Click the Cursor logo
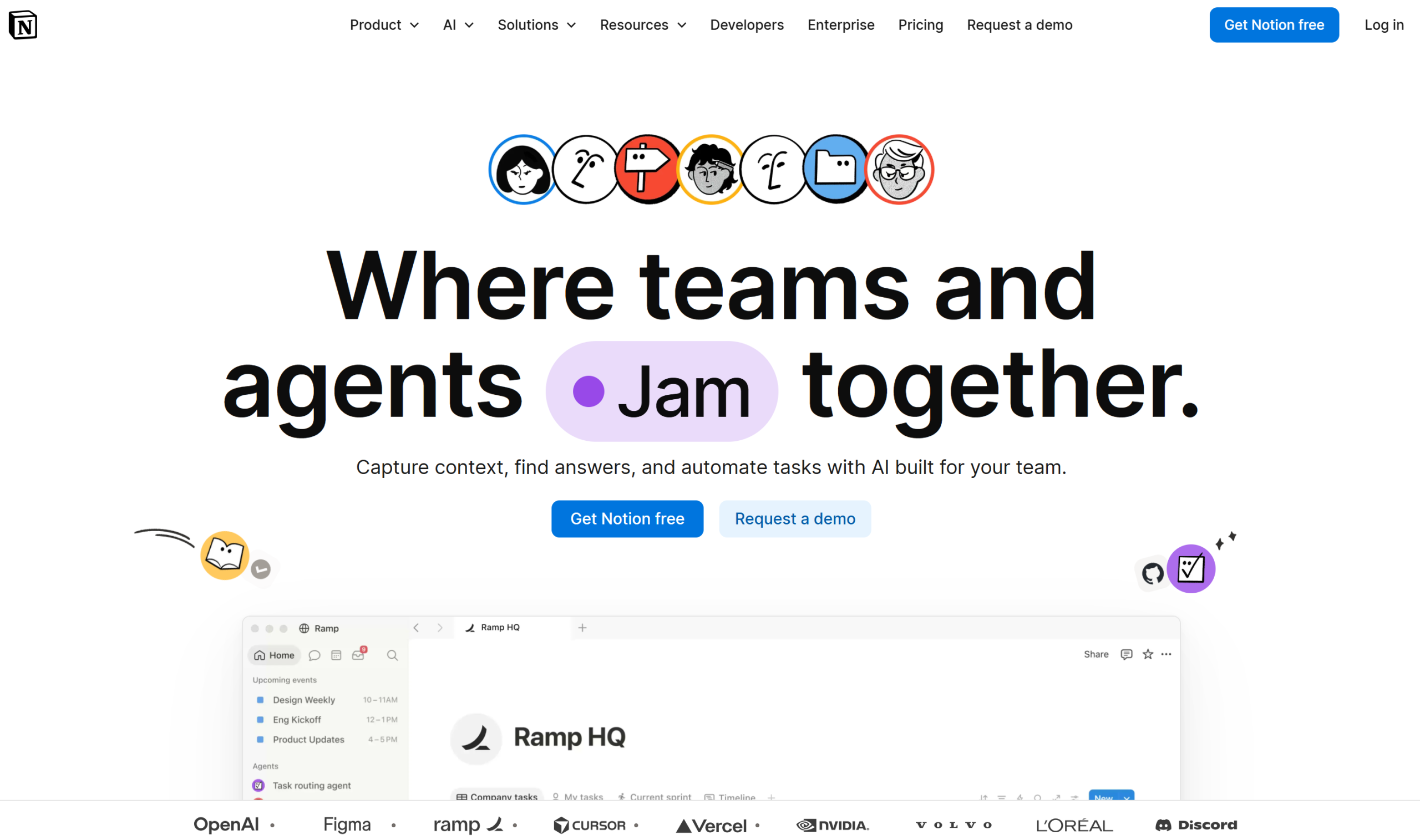 click(590, 825)
